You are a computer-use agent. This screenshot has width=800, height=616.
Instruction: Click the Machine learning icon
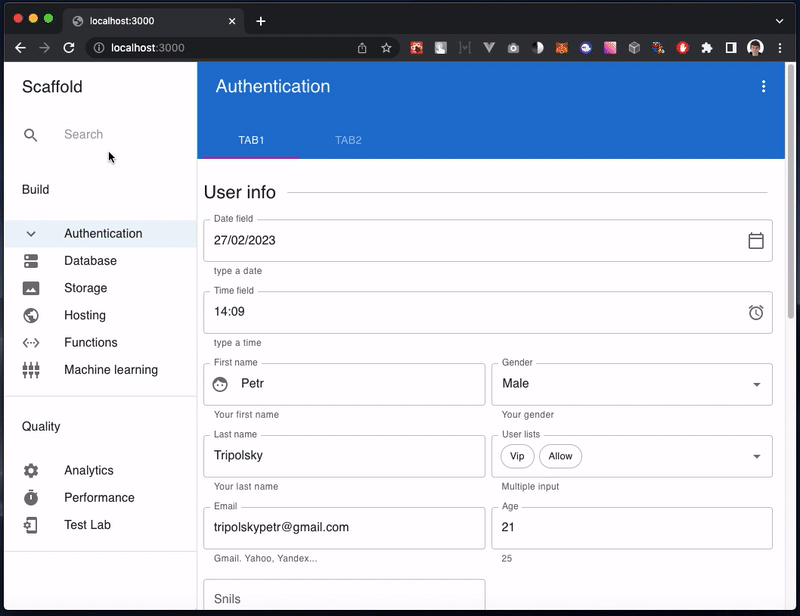point(31,370)
